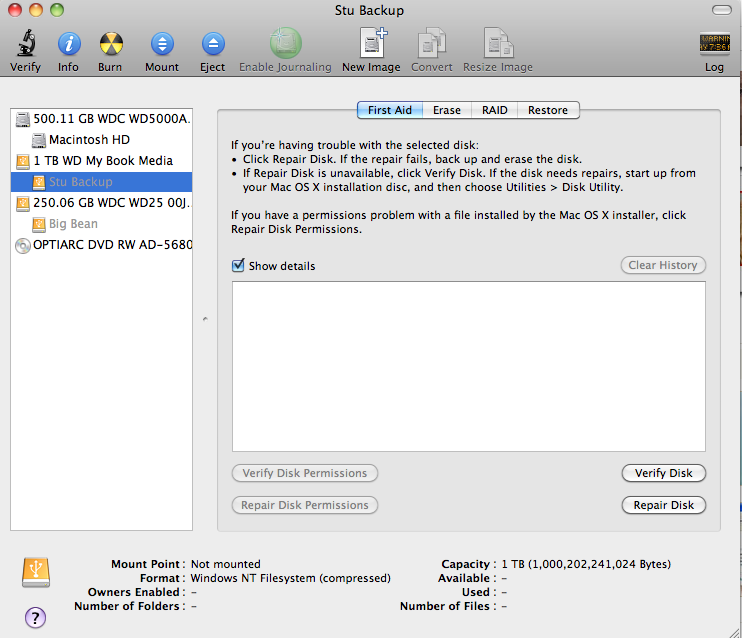Select the Big Bean volume
The image size is (742, 638).
(x=101, y=223)
